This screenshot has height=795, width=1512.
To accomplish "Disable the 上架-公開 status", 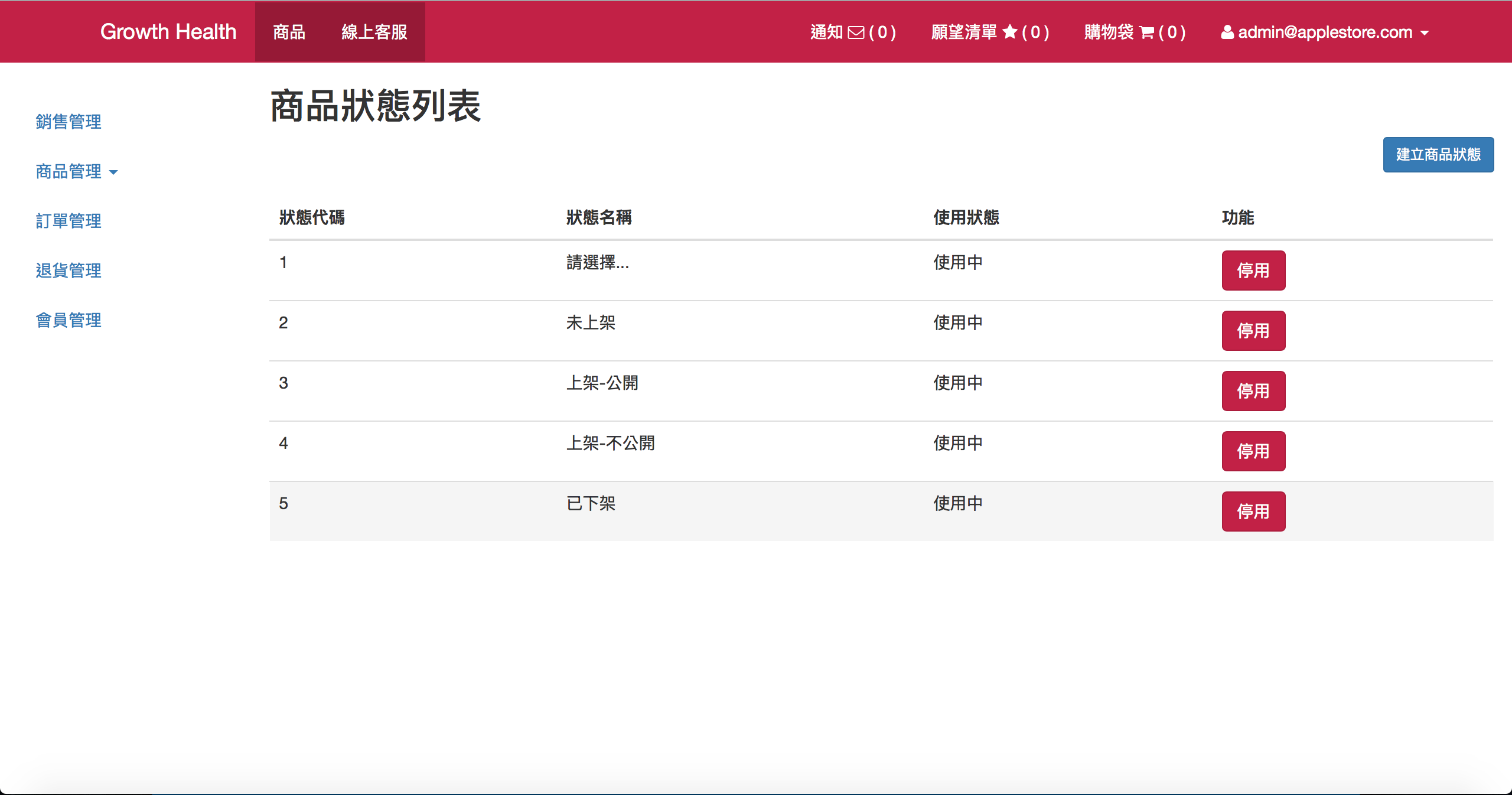I will pos(1253,391).
